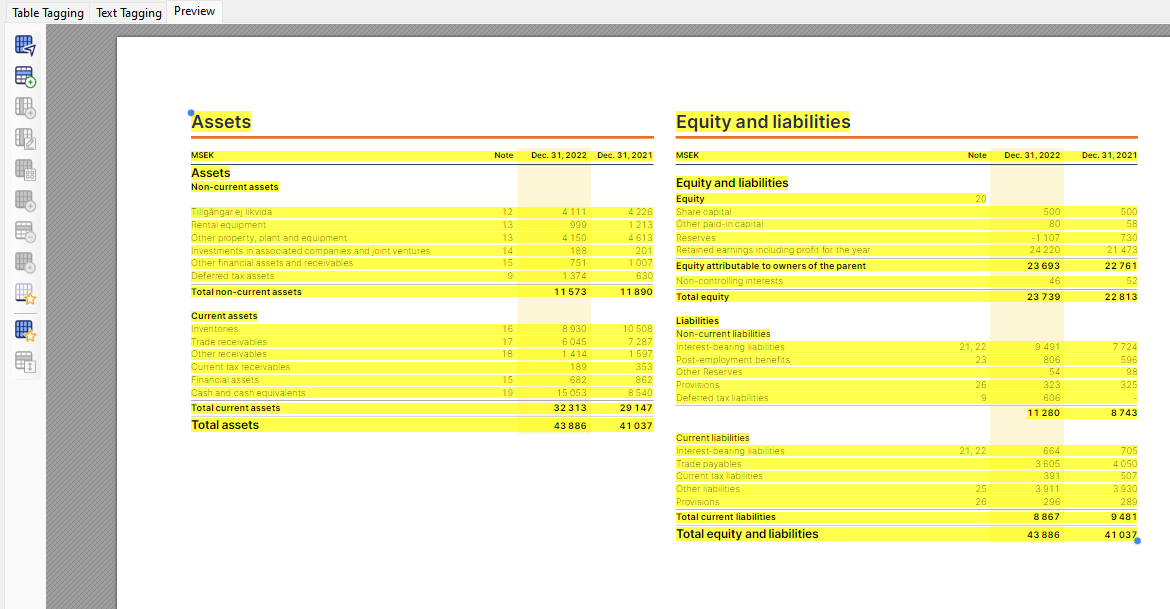This screenshot has width=1170, height=609.
Task: Click 'Equity attributable to owners of the parent'
Action: click(771, 266)
